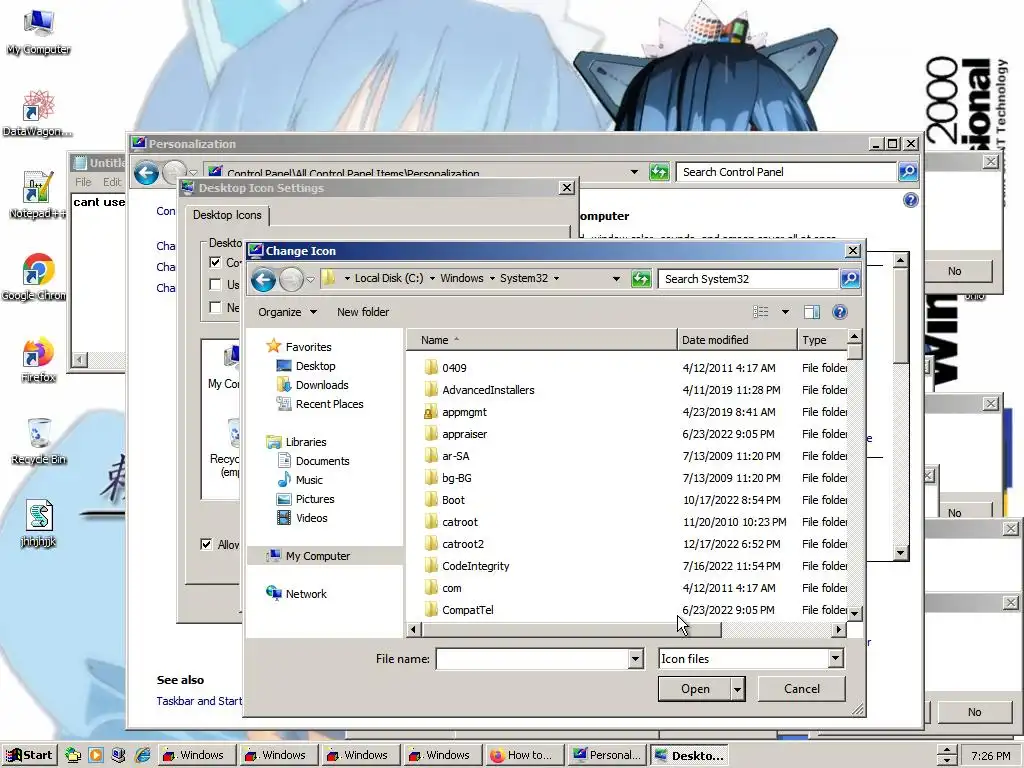Switch to the How to... Firefox taskbar item
1024x768 pixels.
click(524, 755)
